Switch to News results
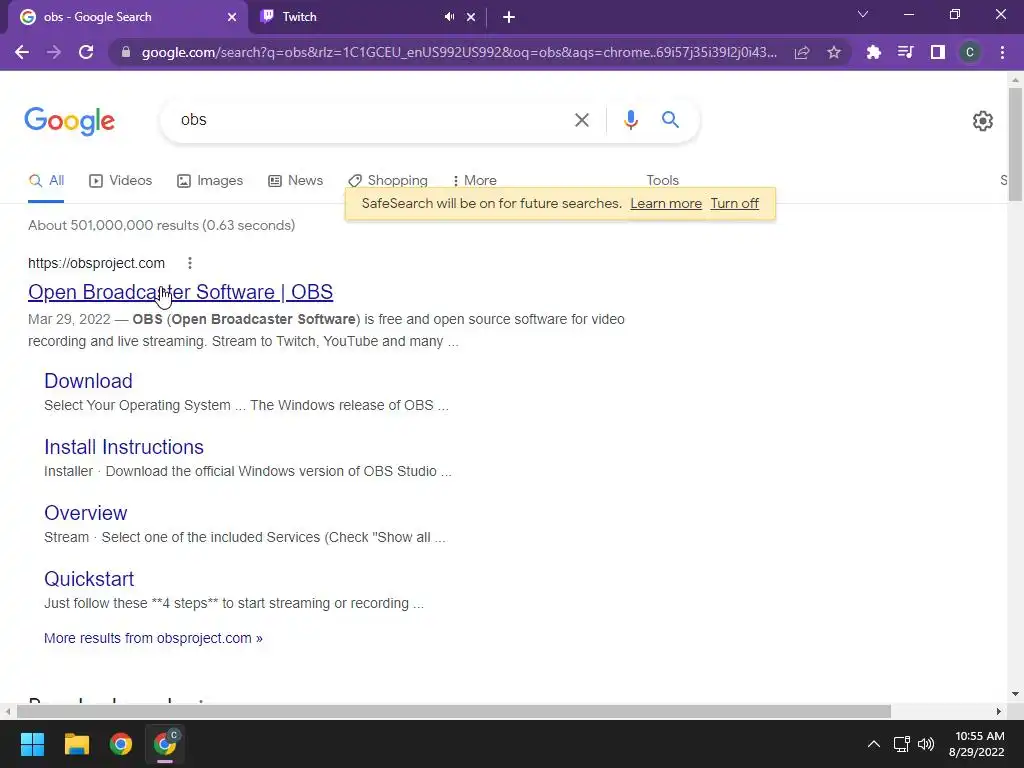The image size is (1024, 768). [295, 180]
